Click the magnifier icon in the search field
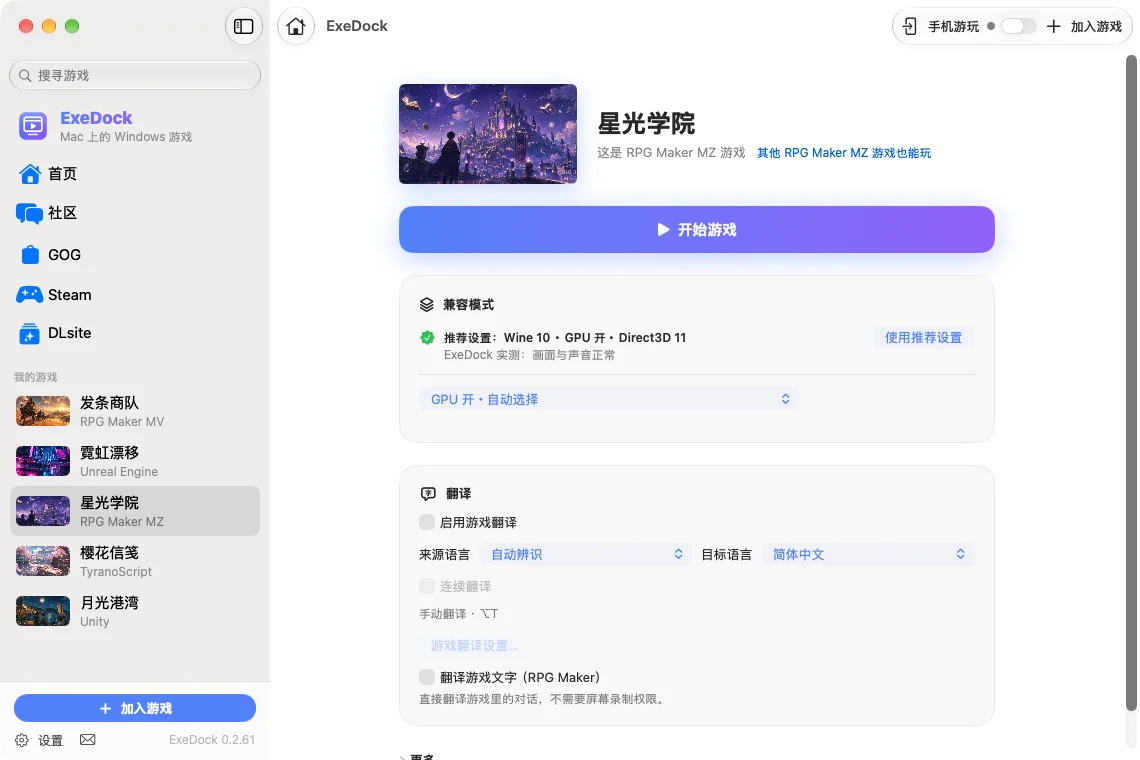 pos(25,76)
